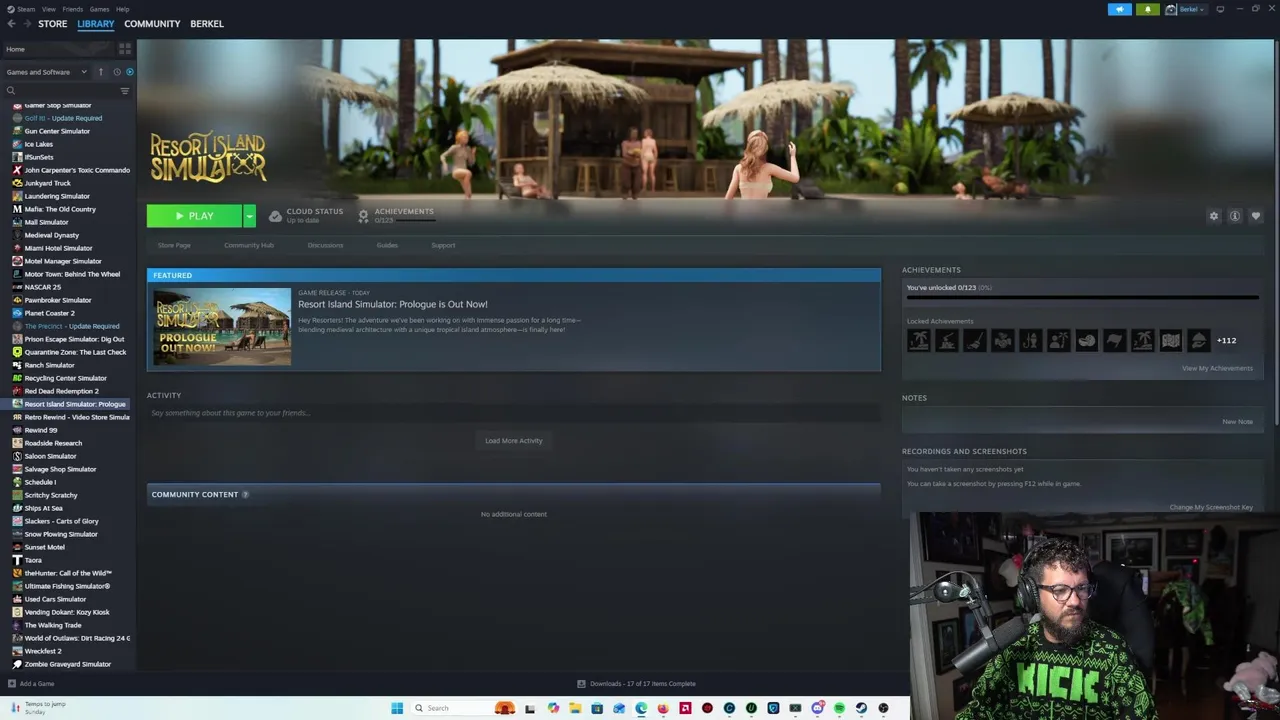1280x720 pixels.
Task: Click New Note button
Action: pyautogui.click(x=1237, y=422)
